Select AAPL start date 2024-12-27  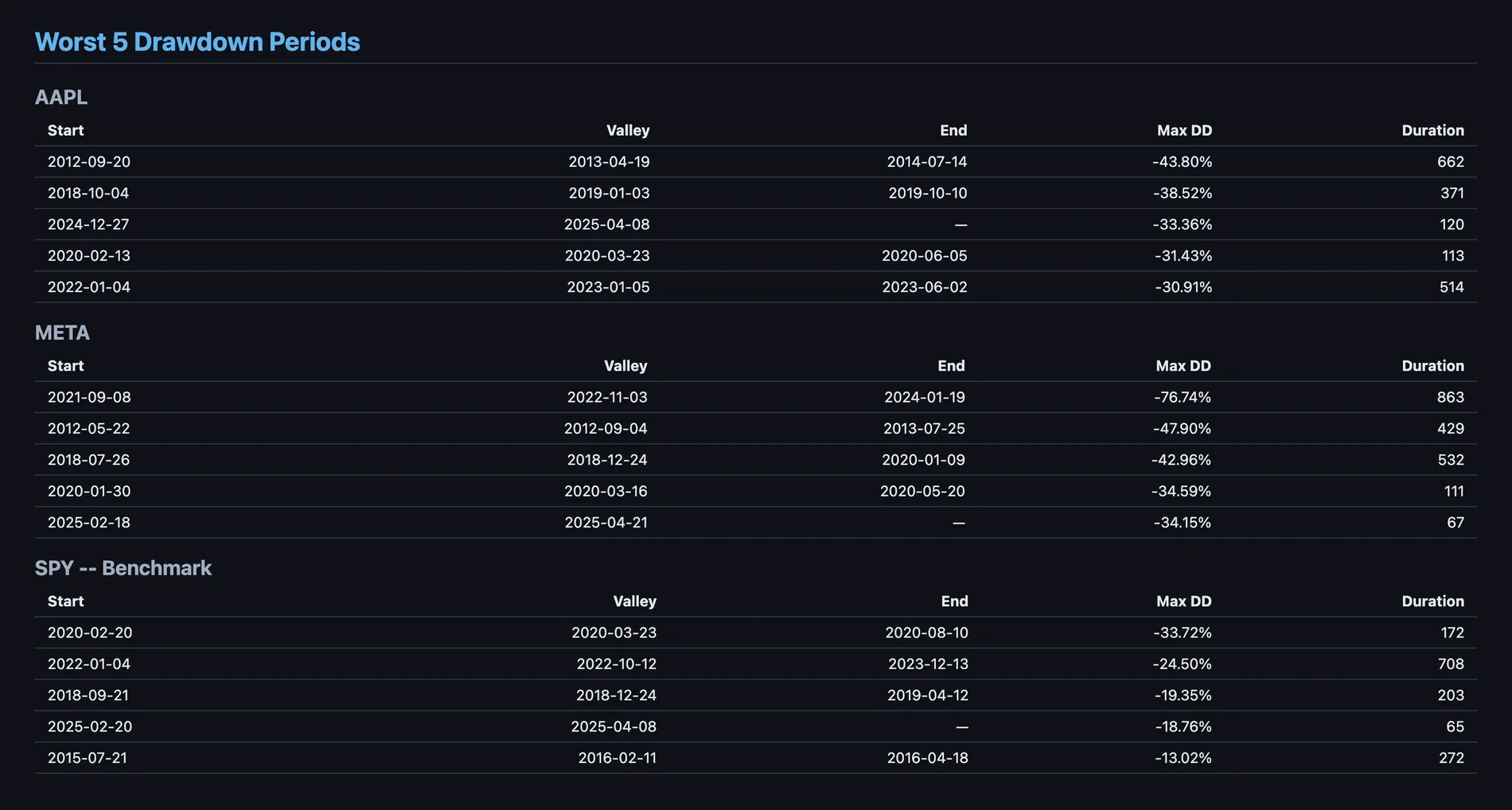click(88, 224)
